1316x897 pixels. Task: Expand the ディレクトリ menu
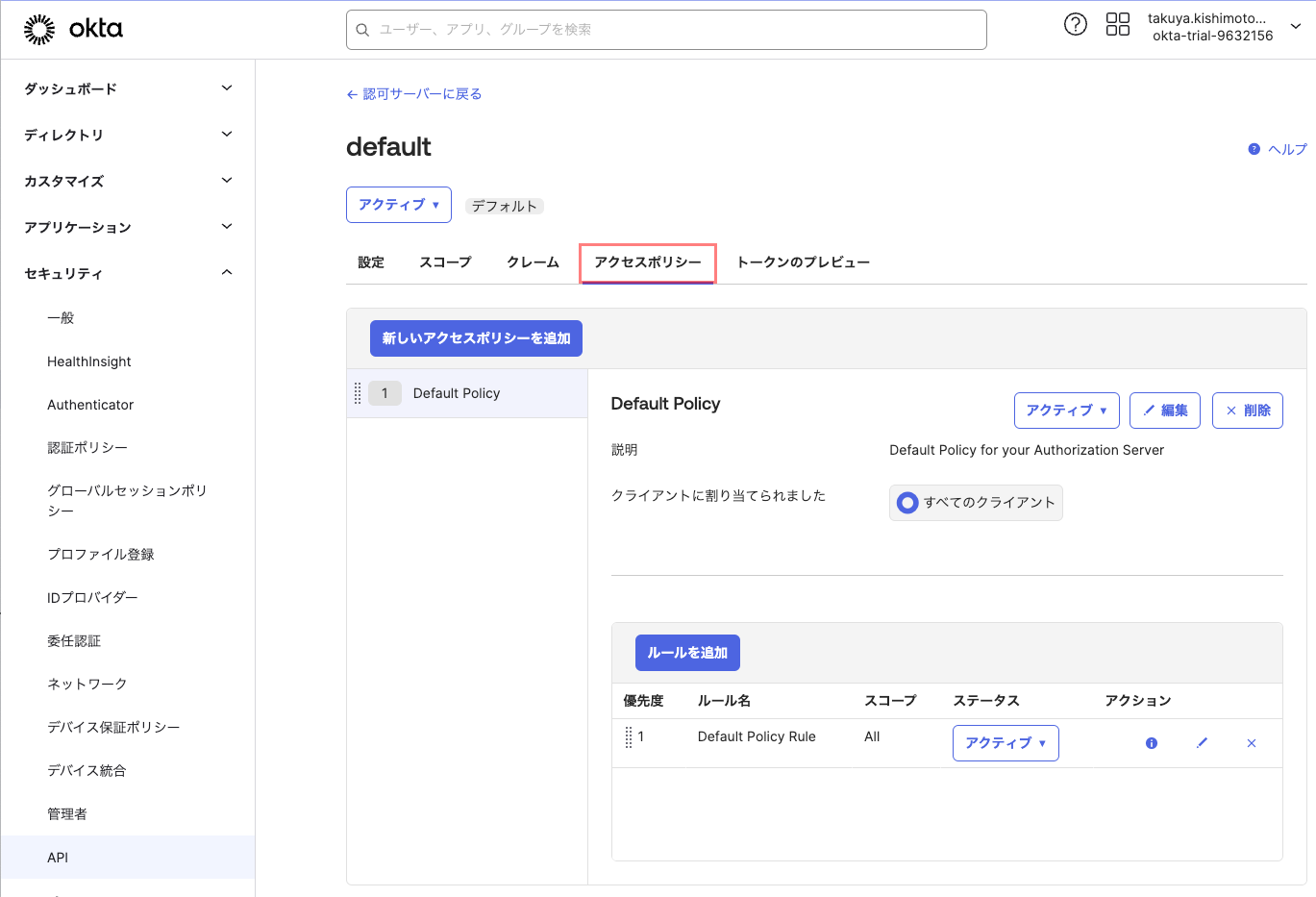(127, 135)
